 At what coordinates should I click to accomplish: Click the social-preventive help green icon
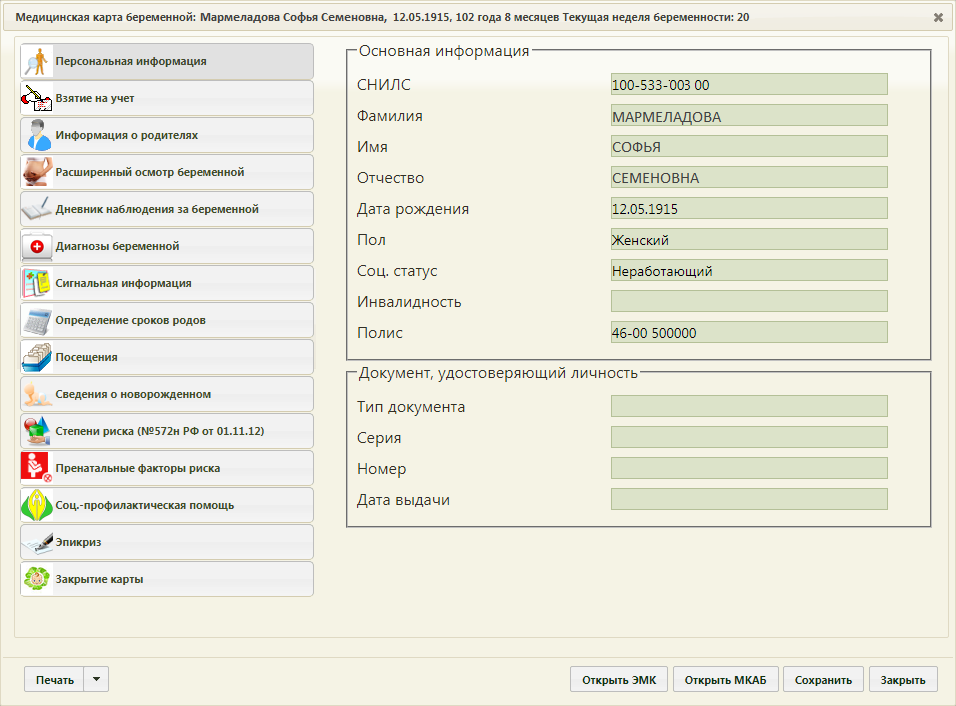click(x=37, y=505)
